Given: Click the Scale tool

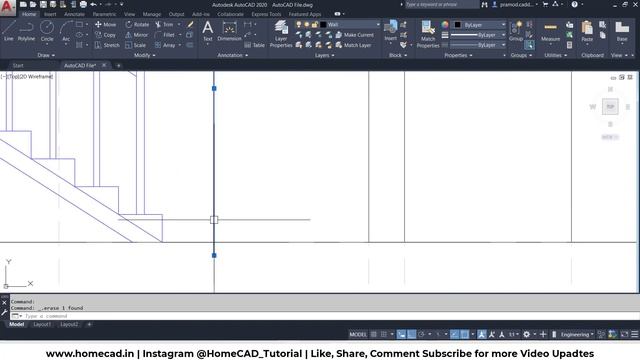Looking at the screenshot, I should (136, 45).
